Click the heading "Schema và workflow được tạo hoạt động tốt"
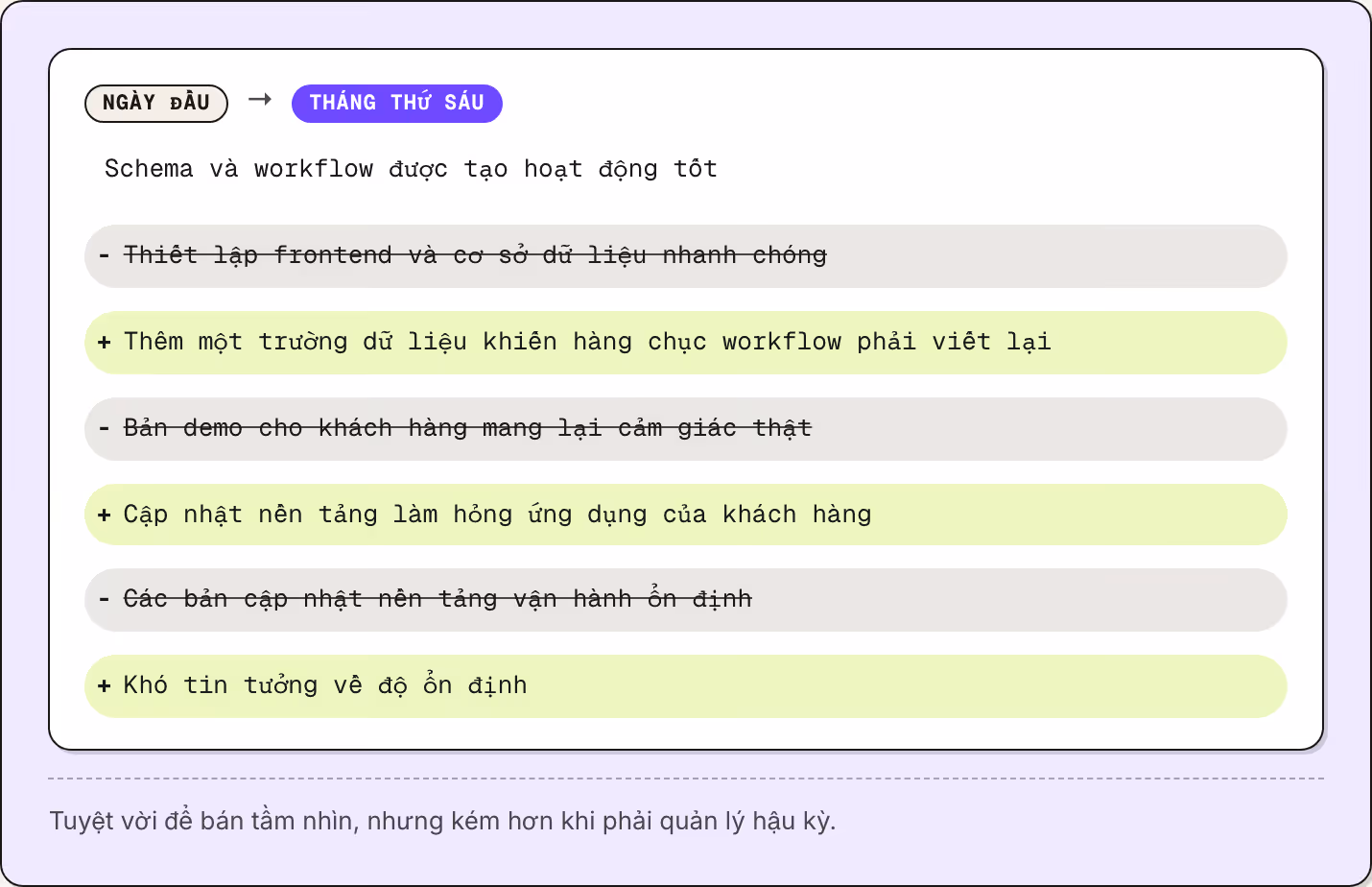The height and width of the screenshot is (887, 1372). point(411,169)
